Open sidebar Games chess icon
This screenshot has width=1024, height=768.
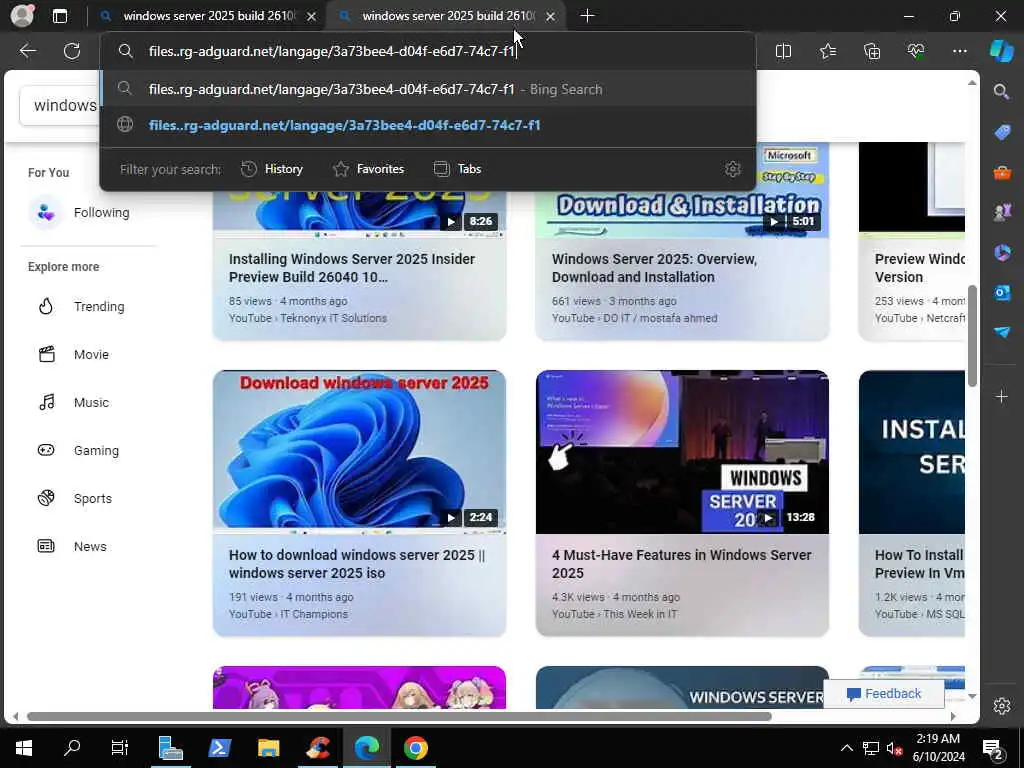1002,212
